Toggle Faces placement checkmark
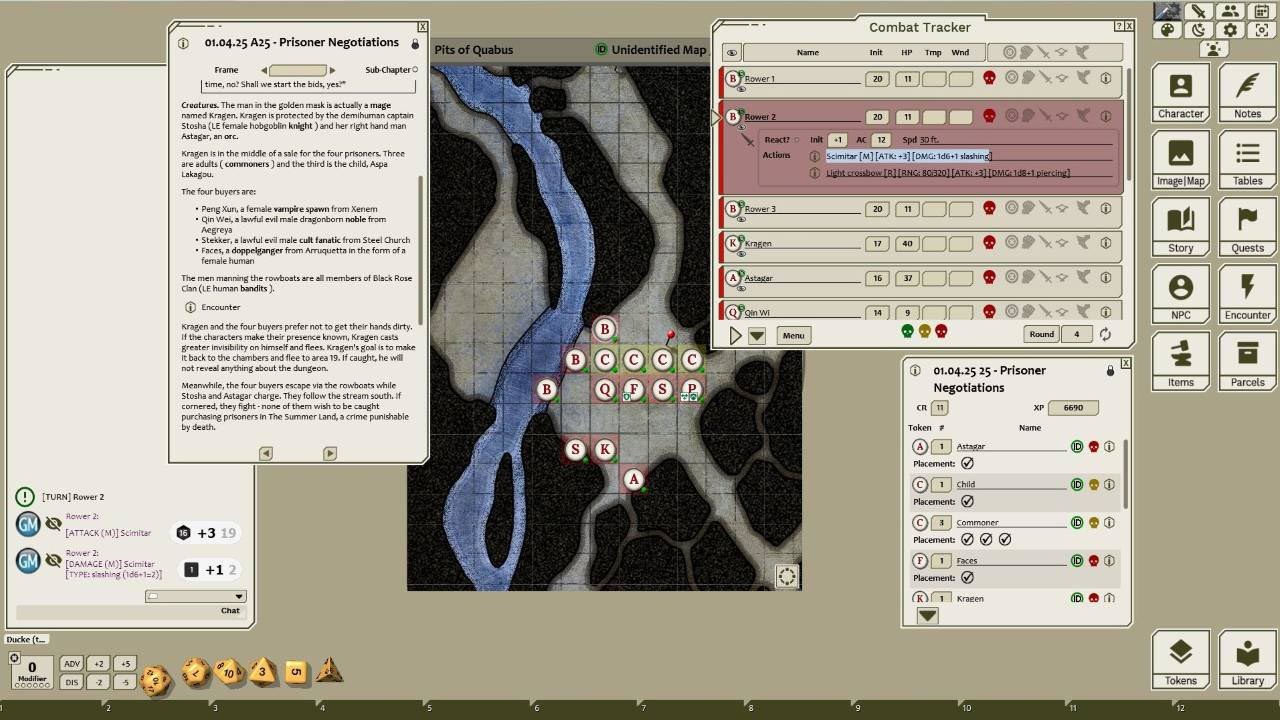The image size is (1280, 720). point(967,577)
